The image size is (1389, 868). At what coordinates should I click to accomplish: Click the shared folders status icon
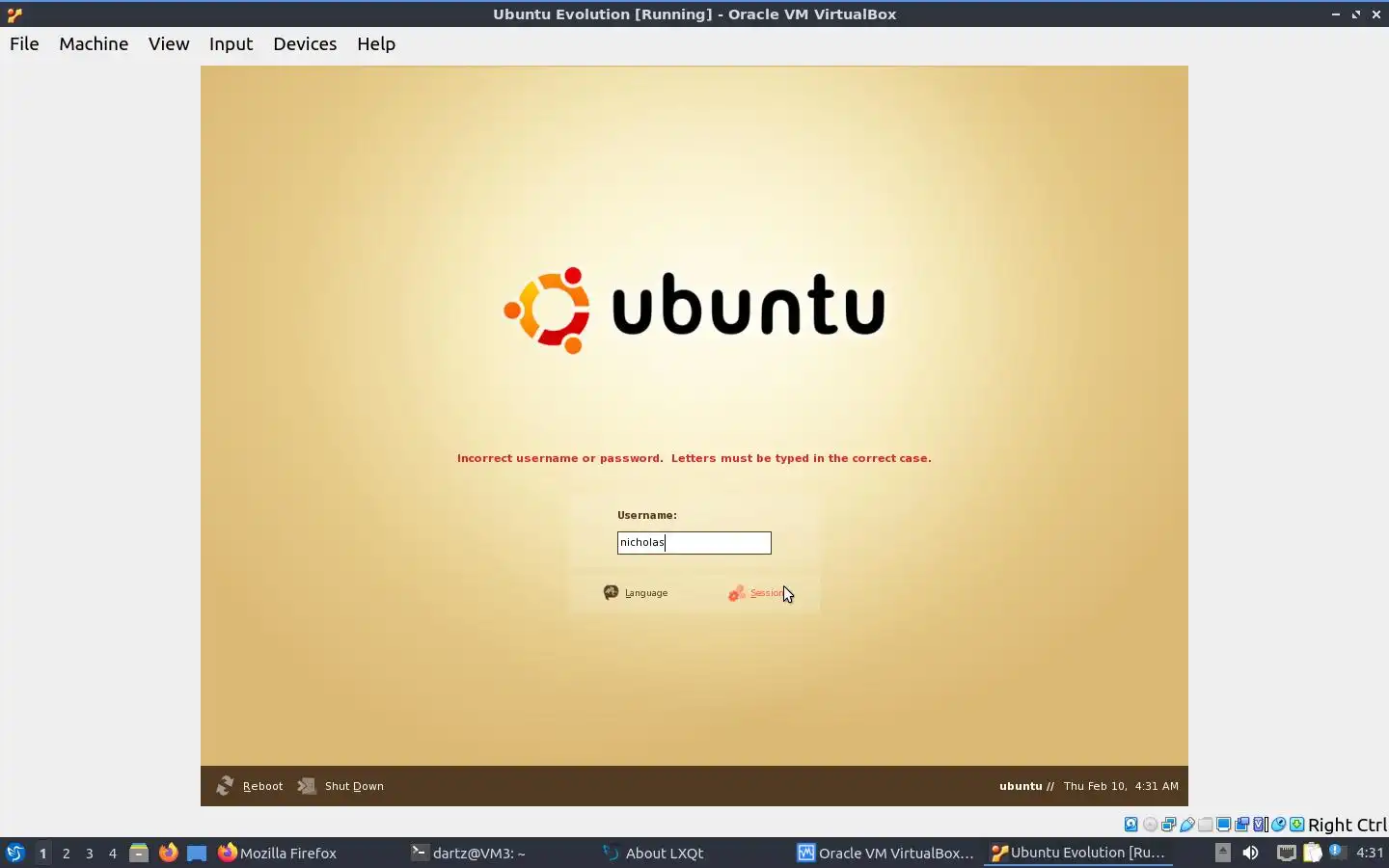pyautogui.click(x=1205, y=825)
